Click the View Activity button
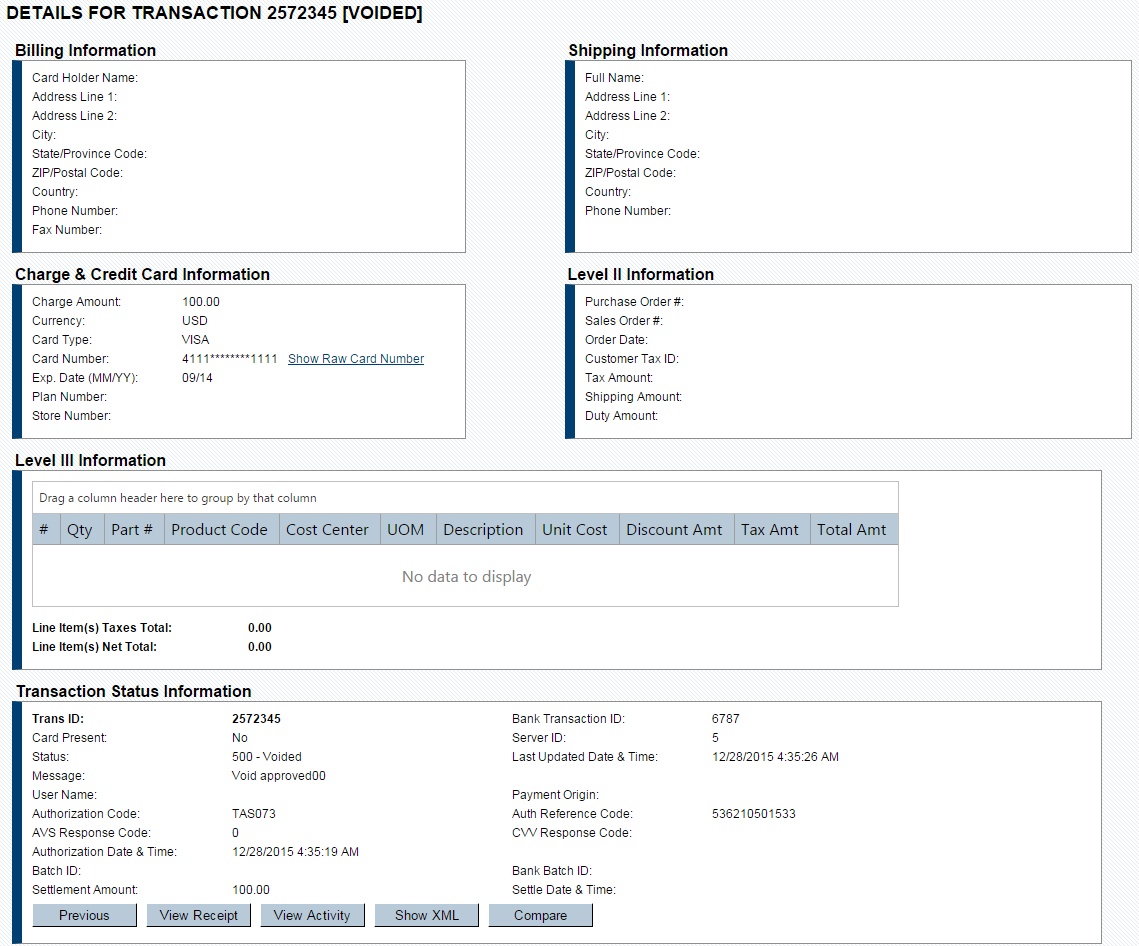The width and height of the screenshot is (1139, 946). point(312,915)
